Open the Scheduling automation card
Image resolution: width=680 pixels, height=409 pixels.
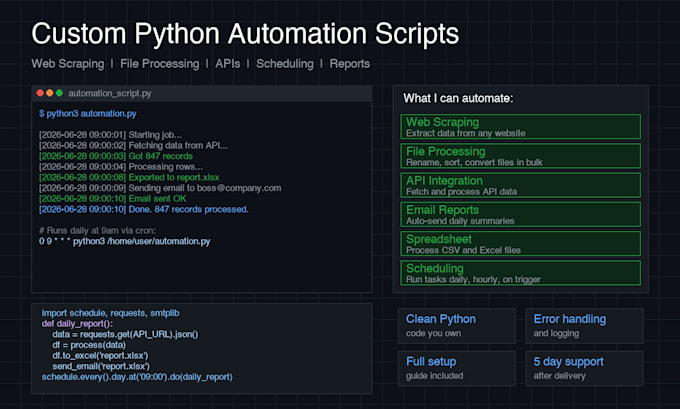[520, 273]
